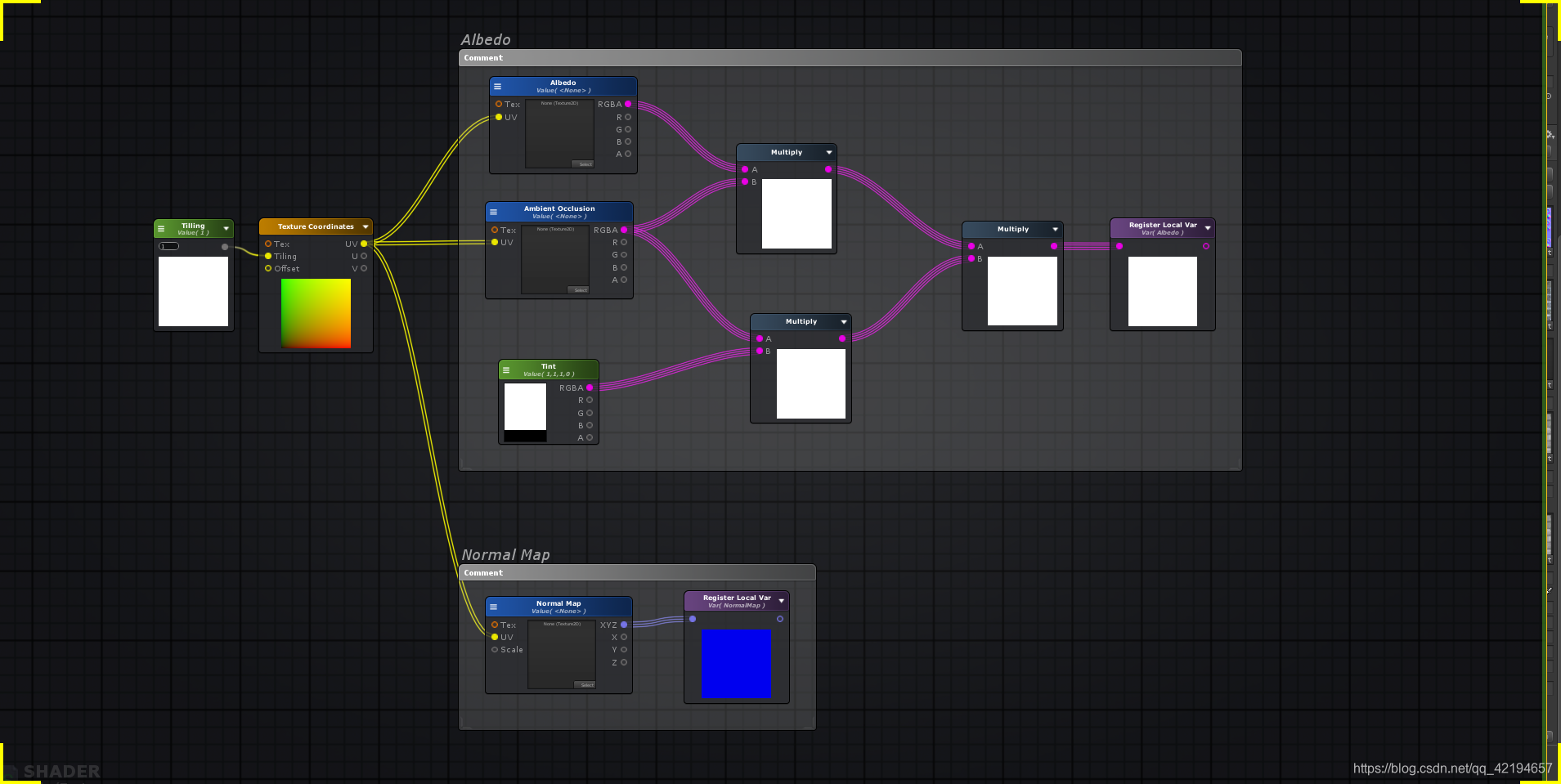Toggle Register Local Var Albedo dropdown arrow
Viewport: 1561px width, 784px height.
[x=1208, y=228]
